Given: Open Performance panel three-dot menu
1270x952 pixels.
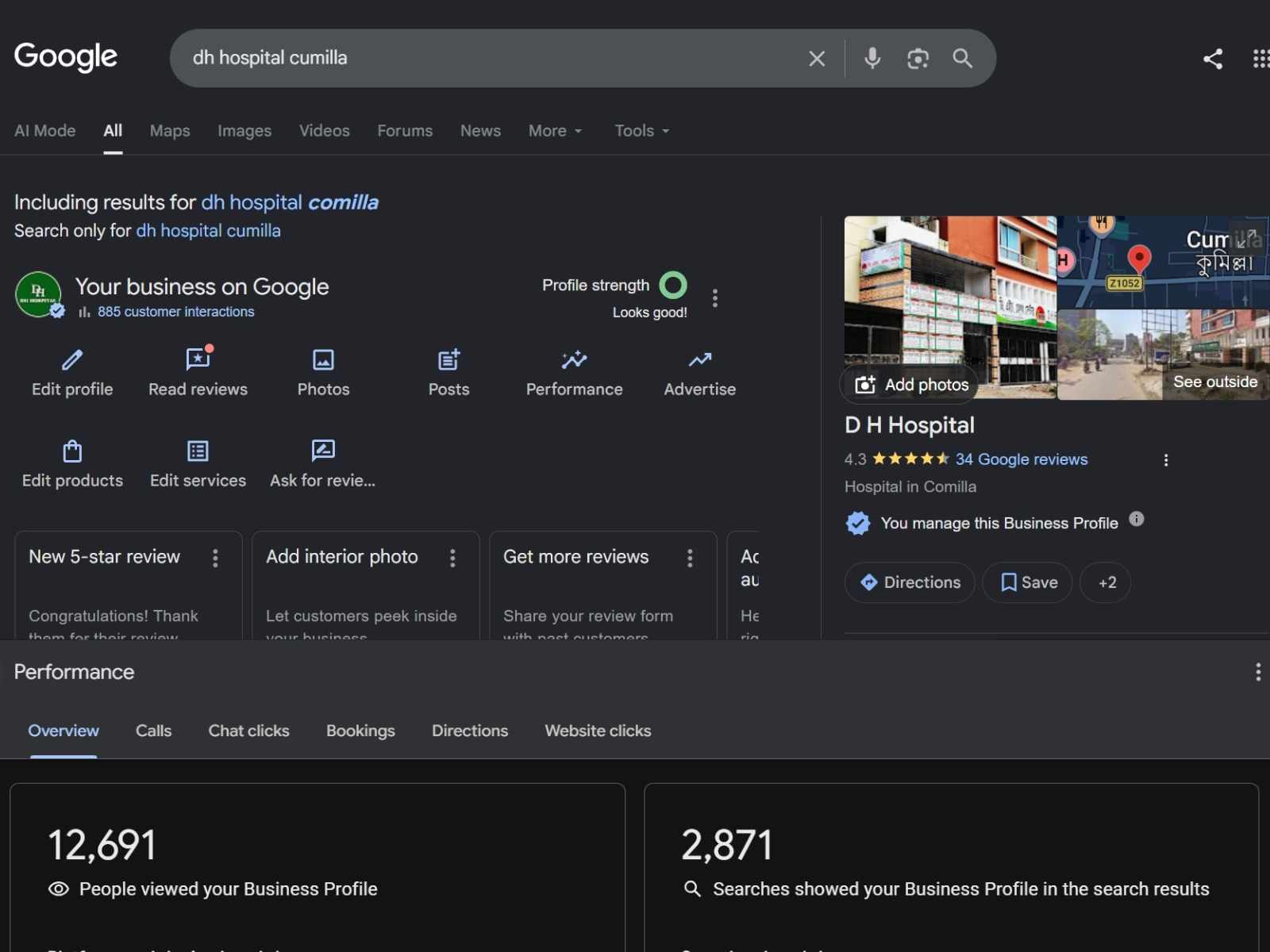Looking at the screenshot, I should (x=1258, y=673).
